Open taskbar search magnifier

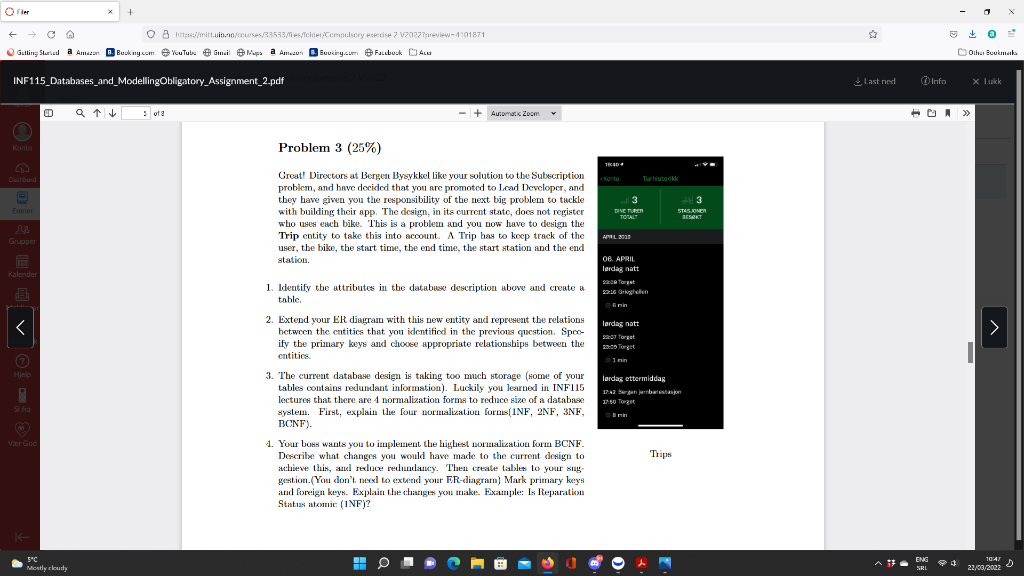[383, 563]
